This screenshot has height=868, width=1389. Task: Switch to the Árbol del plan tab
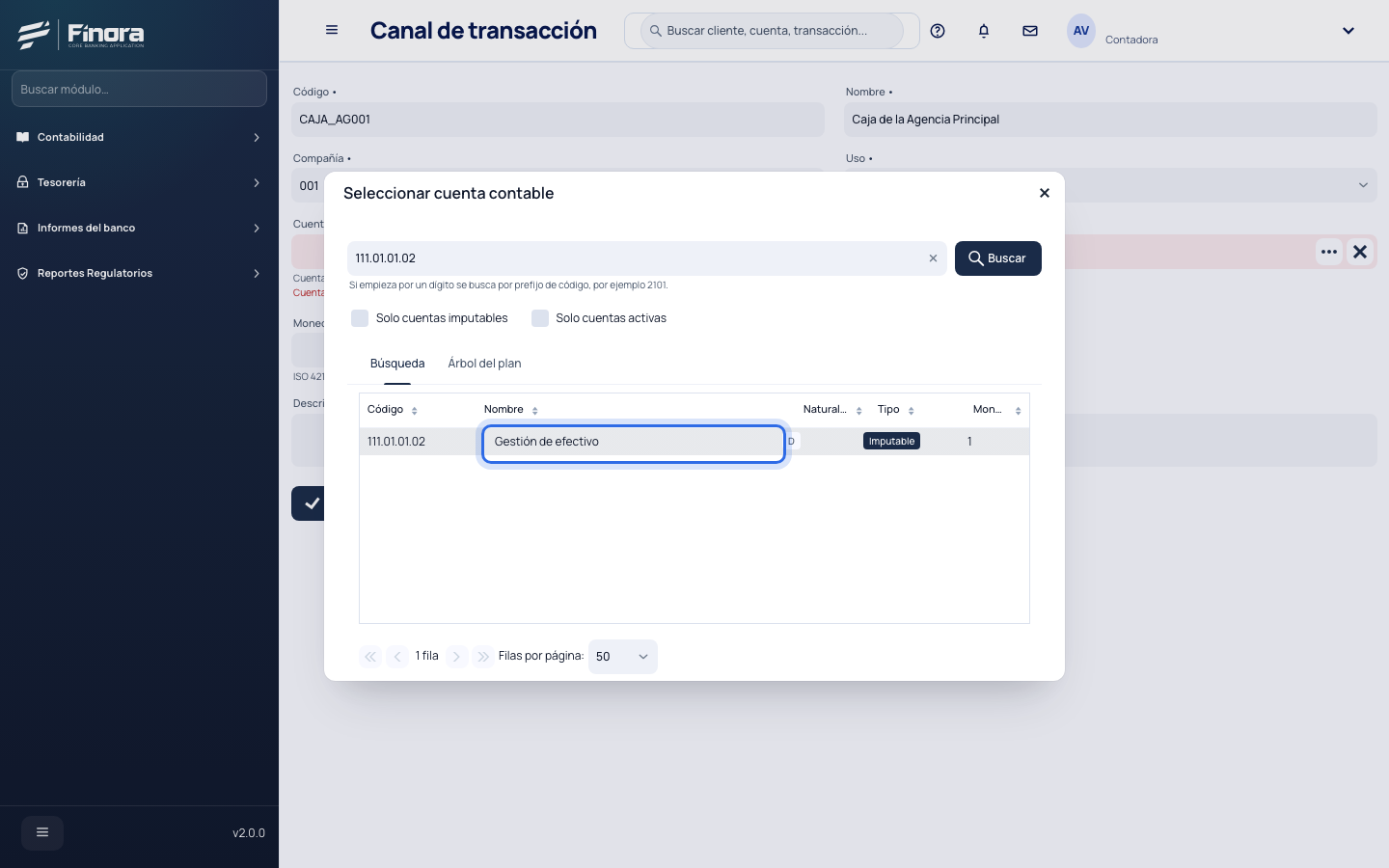pos(484,364)
